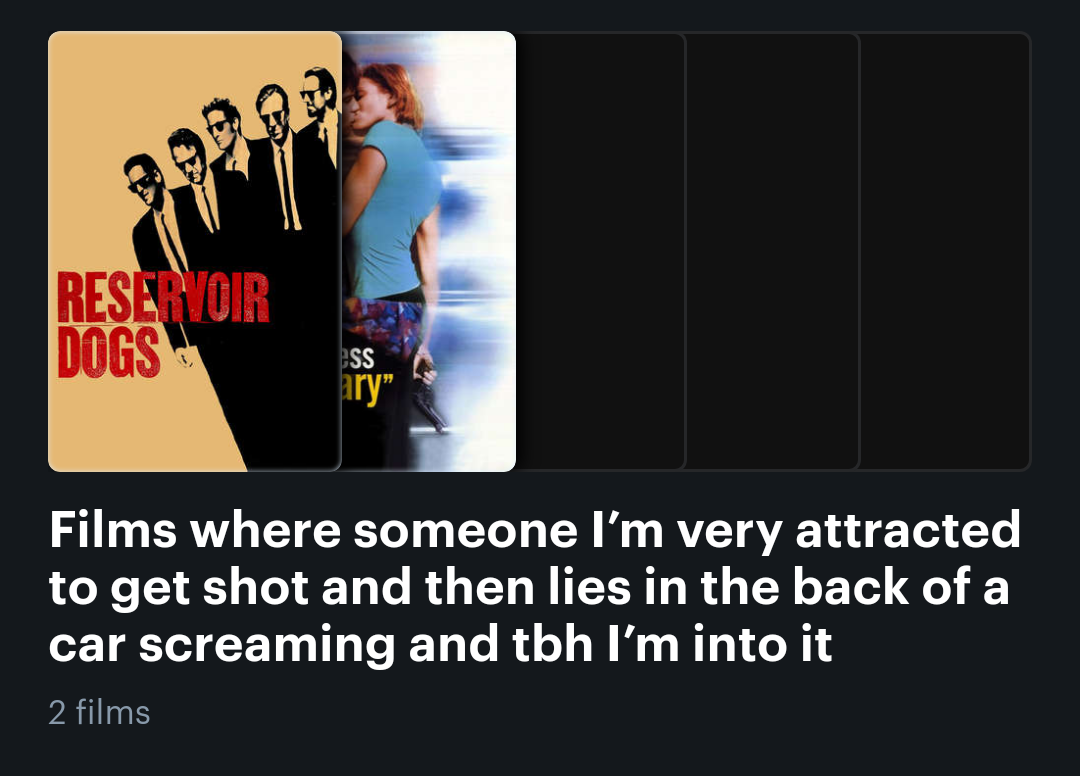Click the title line 'to get shot and then lies'
The image size is (1080, 776).
[x=339, y=587]
